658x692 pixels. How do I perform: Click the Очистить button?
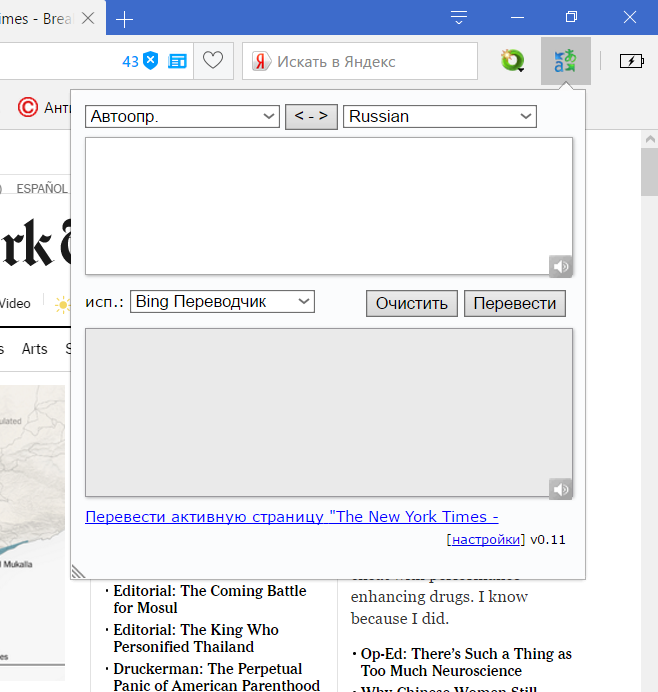(412, 303)
